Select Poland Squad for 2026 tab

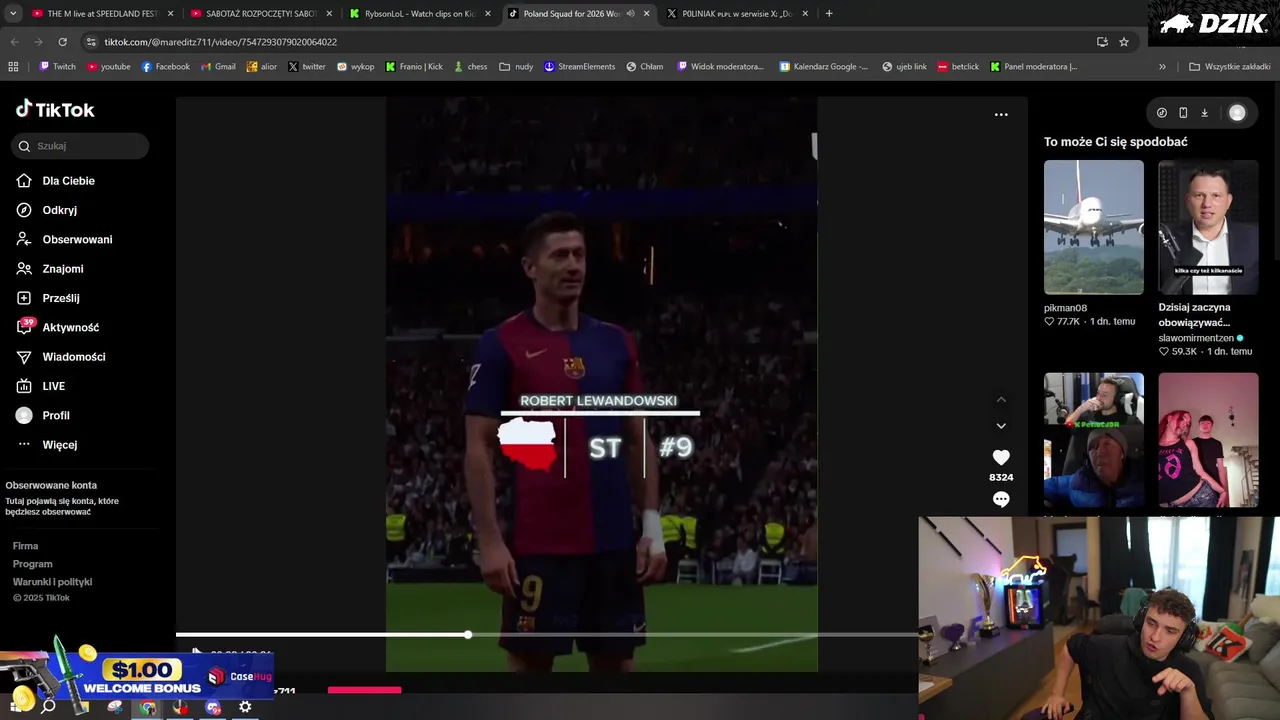(578, 14)
